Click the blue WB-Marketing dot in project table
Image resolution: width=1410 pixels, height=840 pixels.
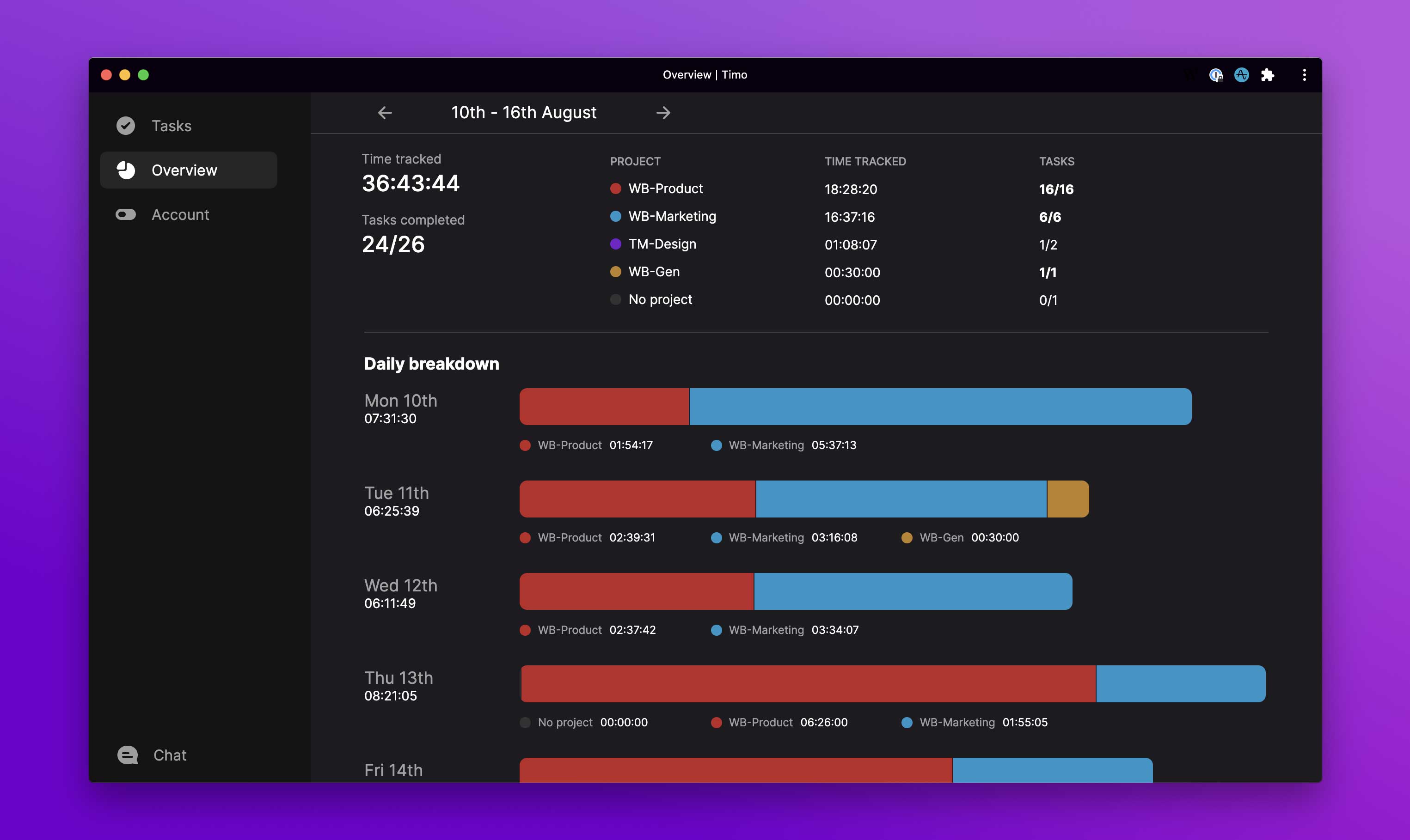point(615,216)
